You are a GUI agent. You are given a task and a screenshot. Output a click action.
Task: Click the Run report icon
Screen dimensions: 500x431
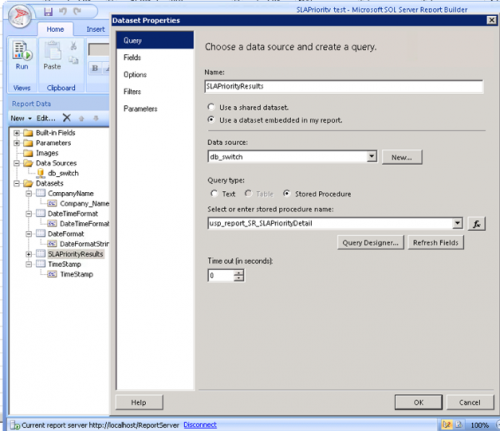22,50
